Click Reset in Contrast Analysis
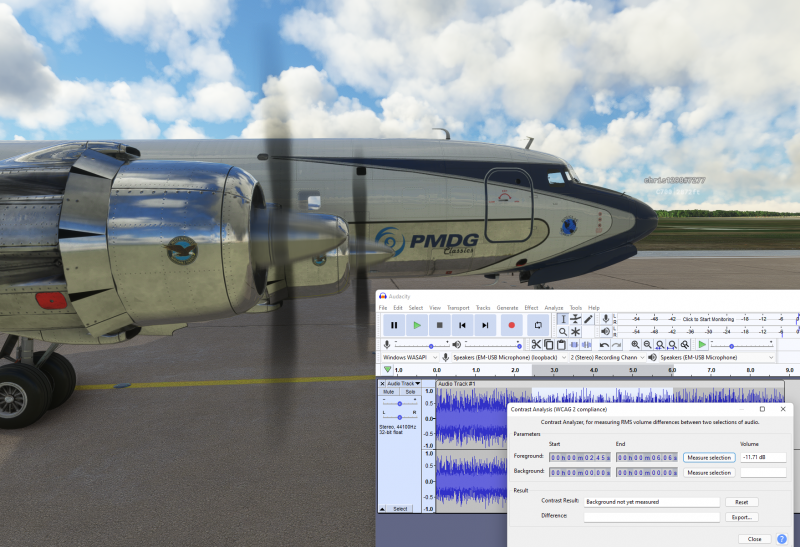 point(741,502)
